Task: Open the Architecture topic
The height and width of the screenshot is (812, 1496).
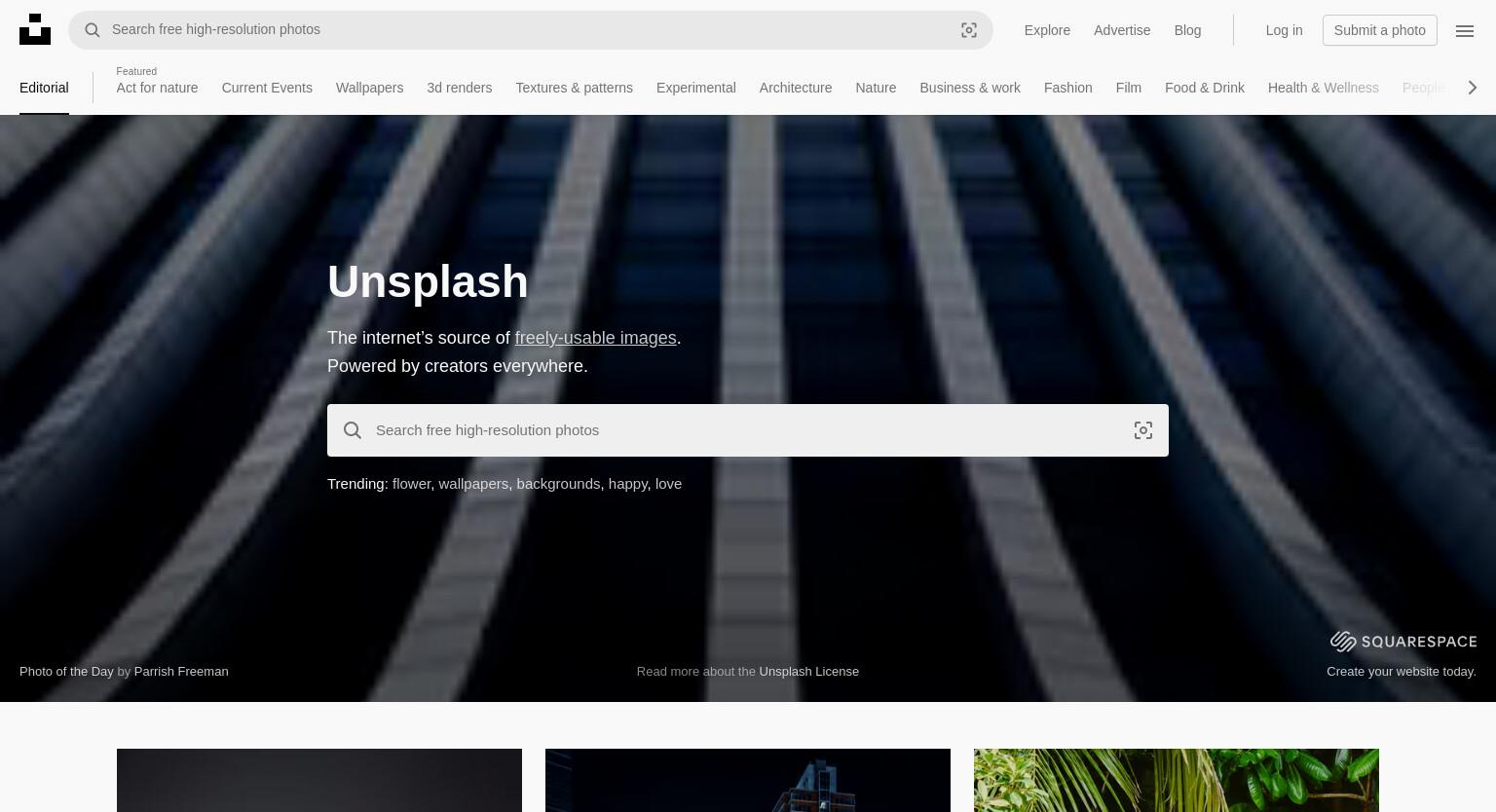Action: click(x=796, y=88)
